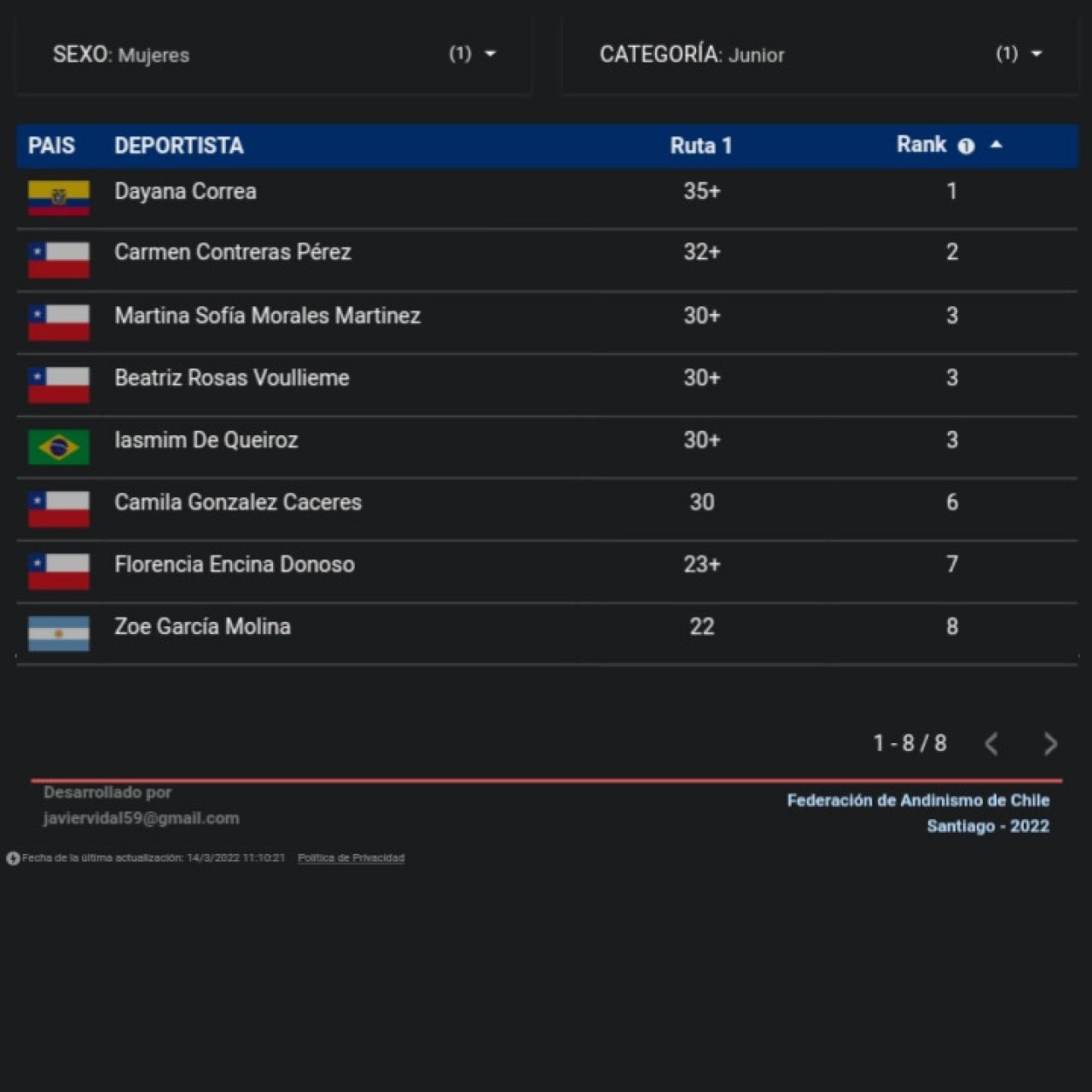Click the Argentina flag beside Zoe García Molina
1092x1092 pixels.
point(58,634)
